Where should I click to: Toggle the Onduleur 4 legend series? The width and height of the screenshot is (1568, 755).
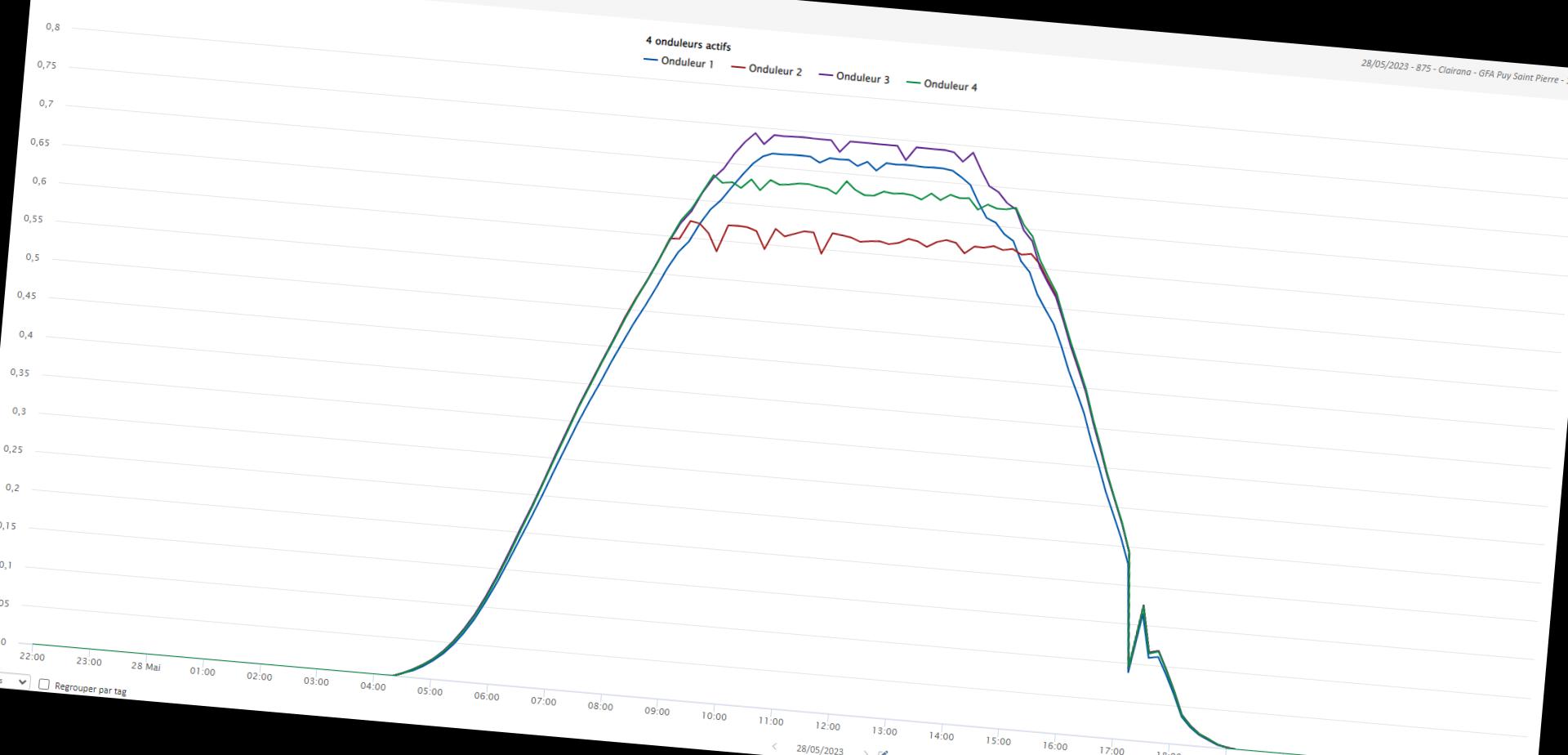pos(942,84)
